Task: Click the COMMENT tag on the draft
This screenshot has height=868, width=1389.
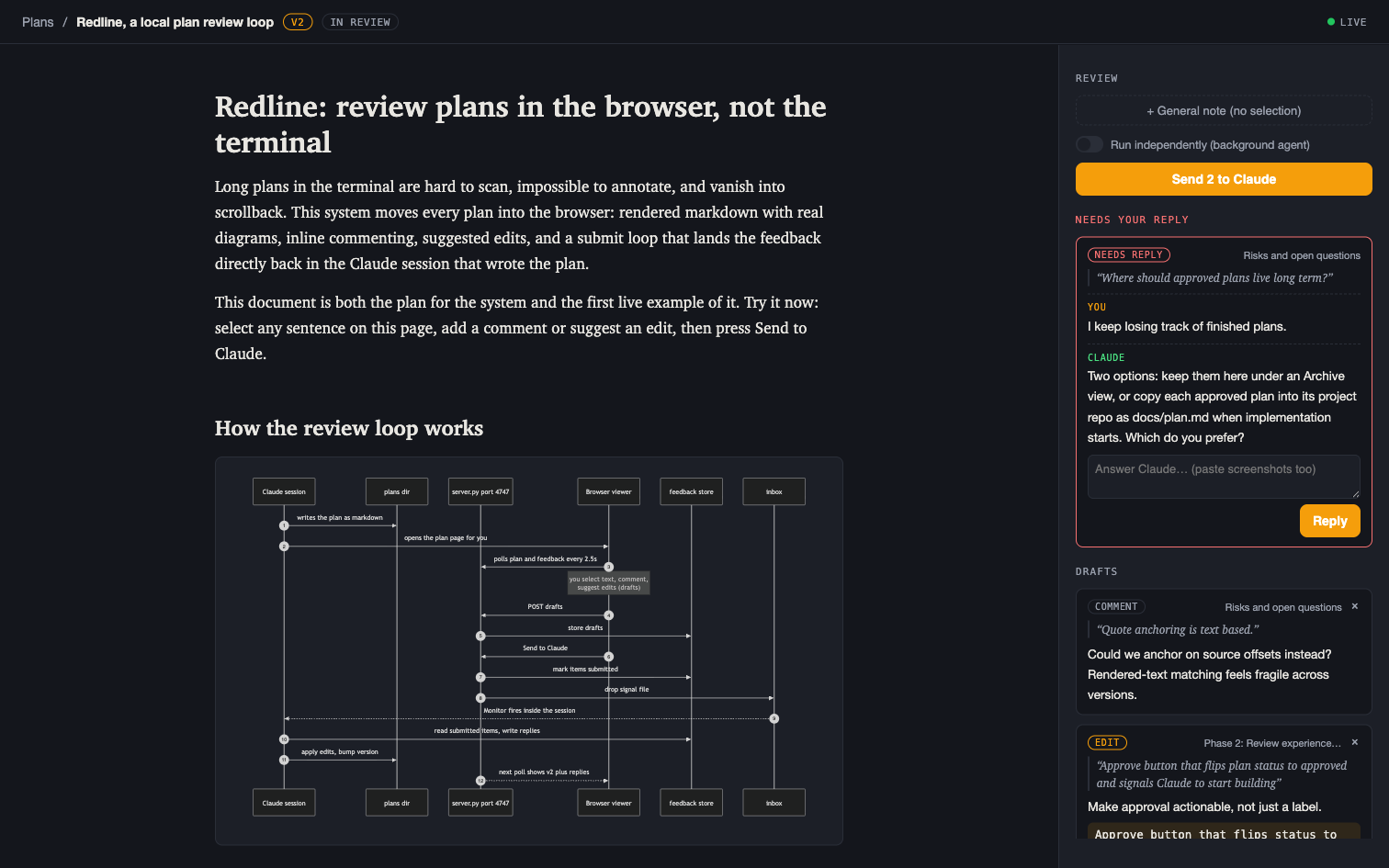Action: coord(1116,606)
